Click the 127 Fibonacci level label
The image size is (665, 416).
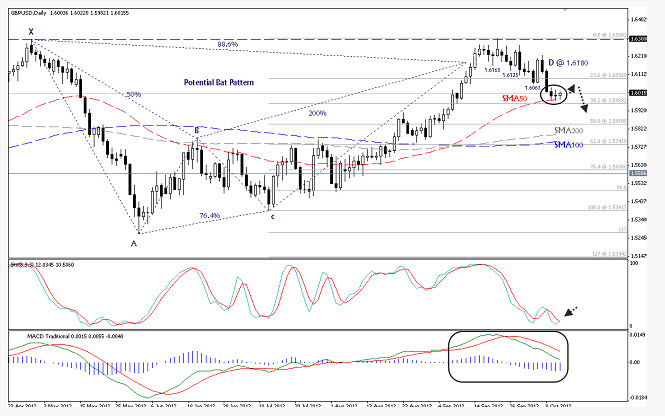pos(609,254)
